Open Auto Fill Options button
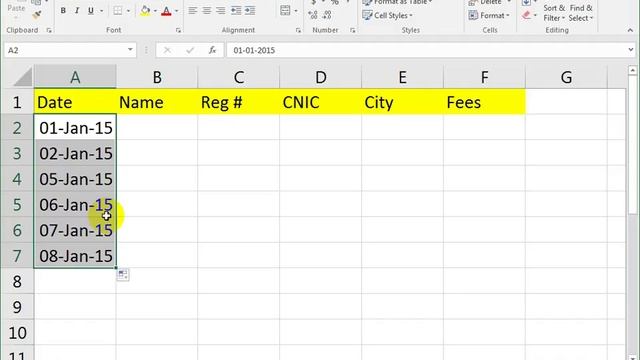This screenshot has width=640, height=360. [123, 275]
